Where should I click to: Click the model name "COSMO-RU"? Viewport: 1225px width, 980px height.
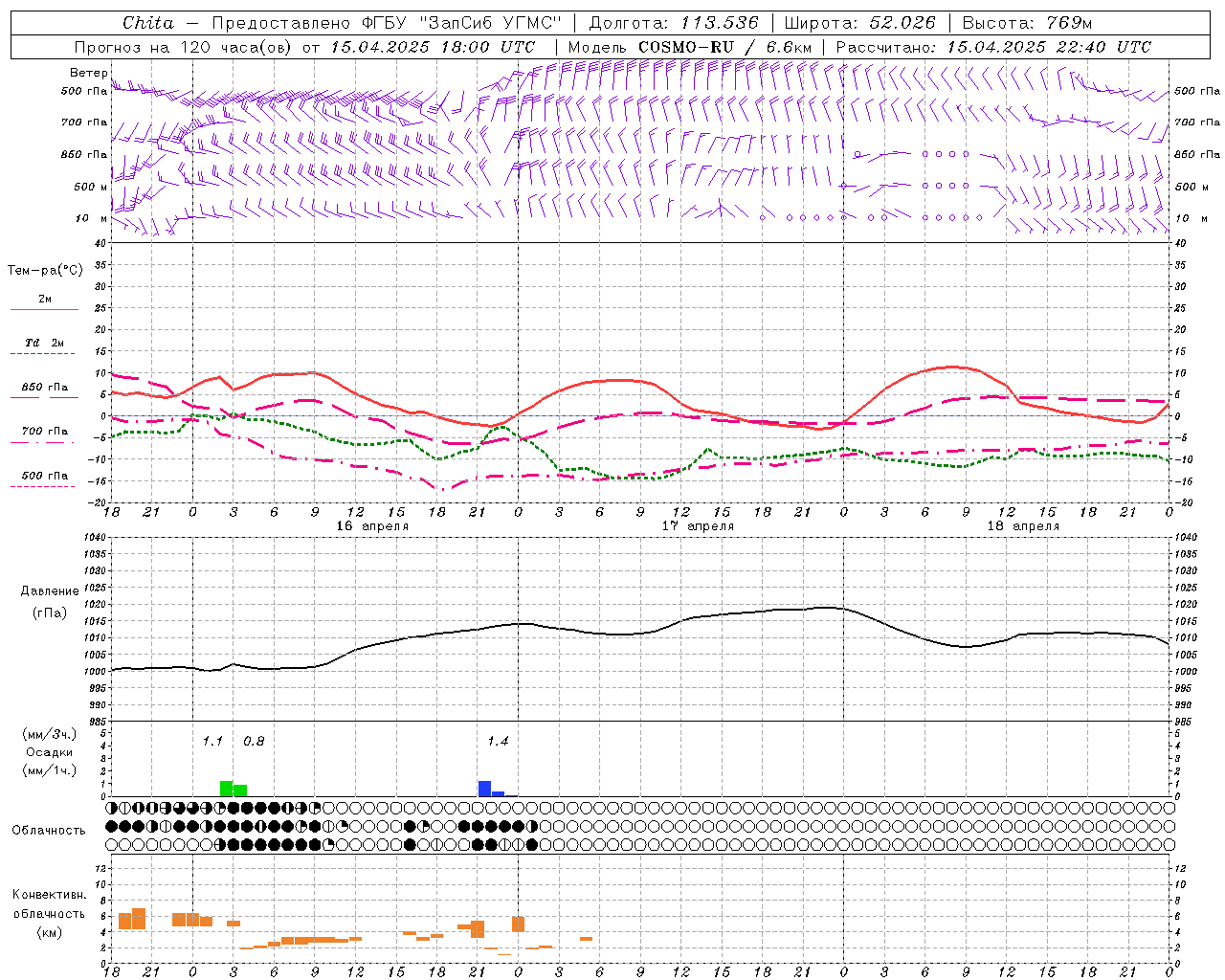686,47
